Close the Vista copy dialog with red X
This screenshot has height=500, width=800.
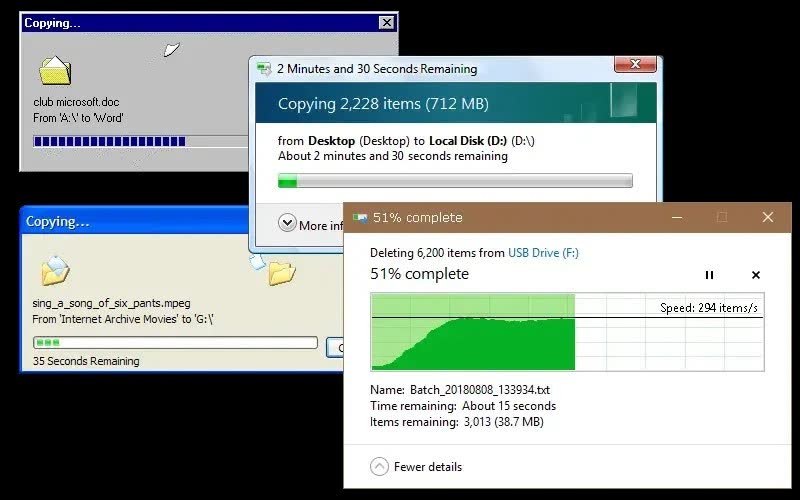[635, 64]
